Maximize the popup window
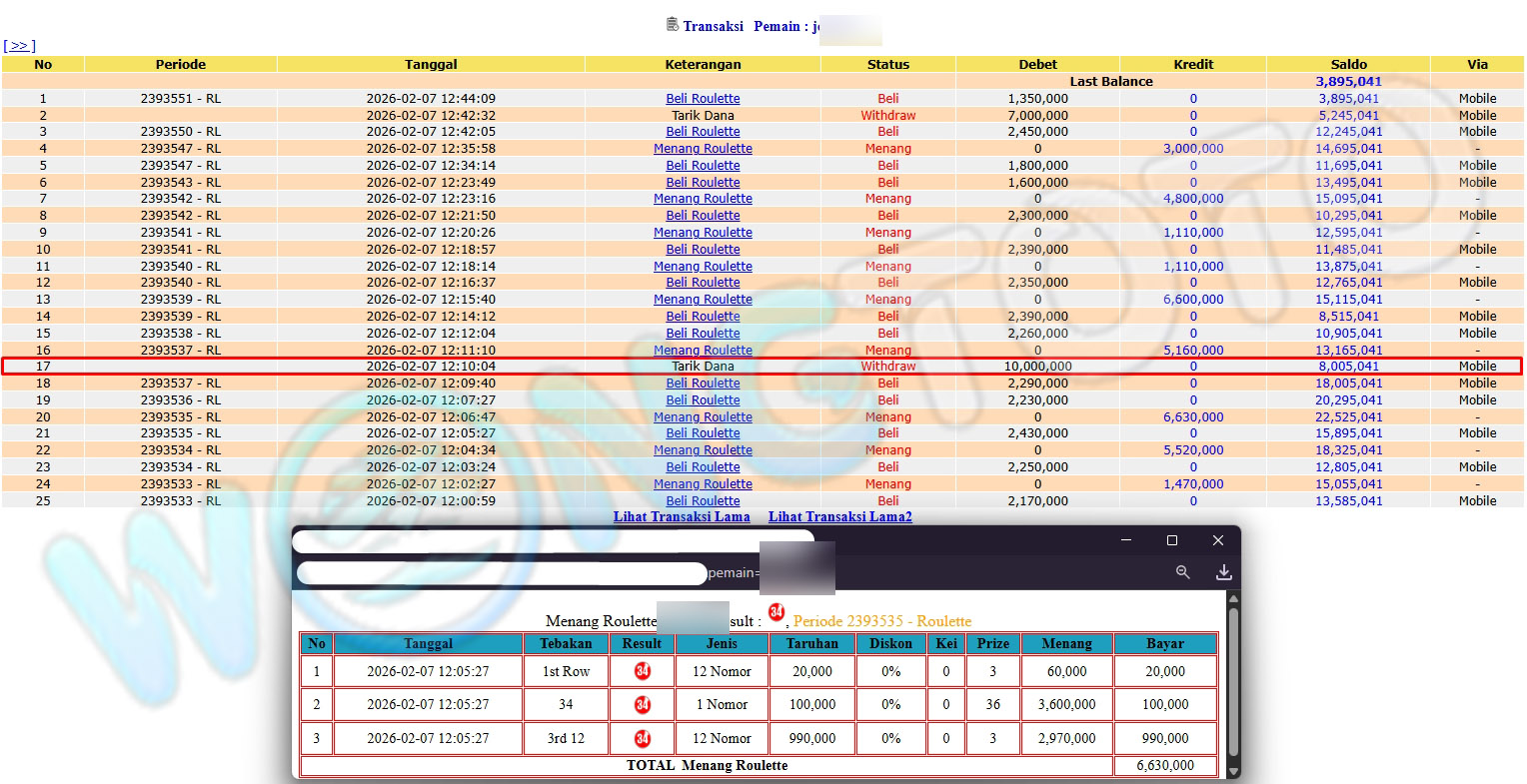Viewport: 1527px width, 784px height. (1172, 540)
